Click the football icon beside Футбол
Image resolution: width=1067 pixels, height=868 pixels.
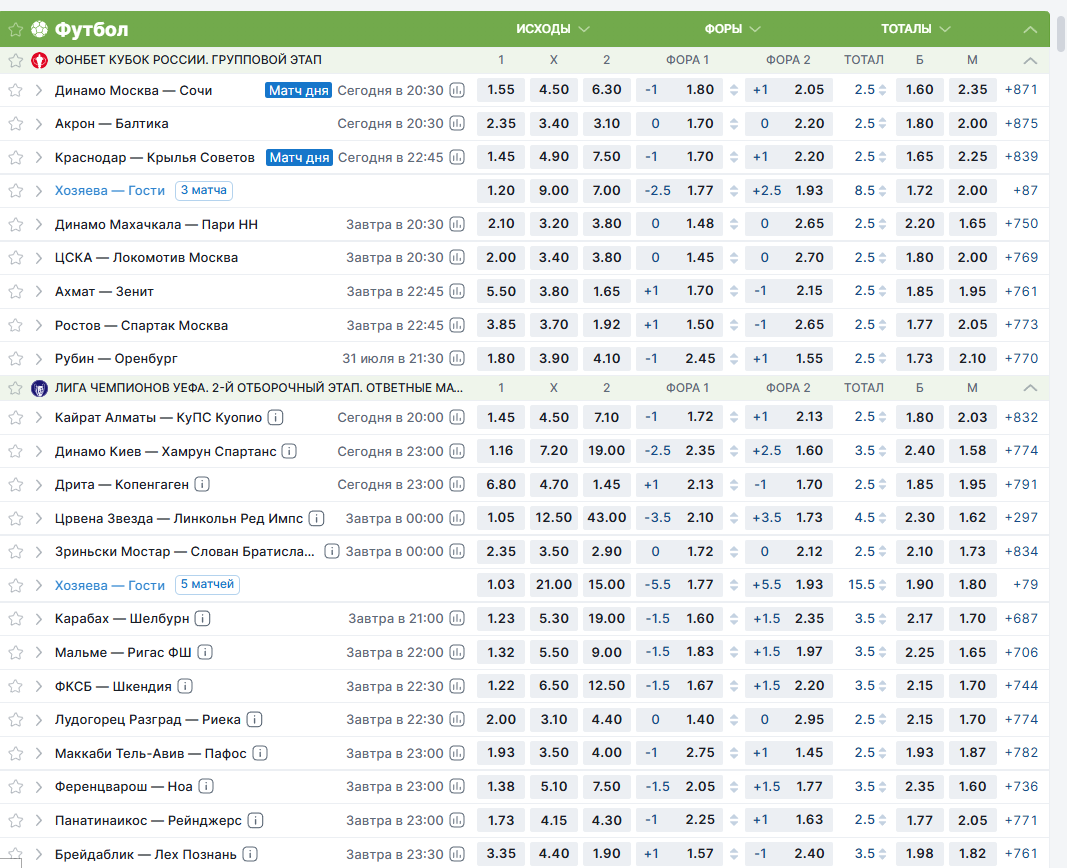(x=39, y=29)
